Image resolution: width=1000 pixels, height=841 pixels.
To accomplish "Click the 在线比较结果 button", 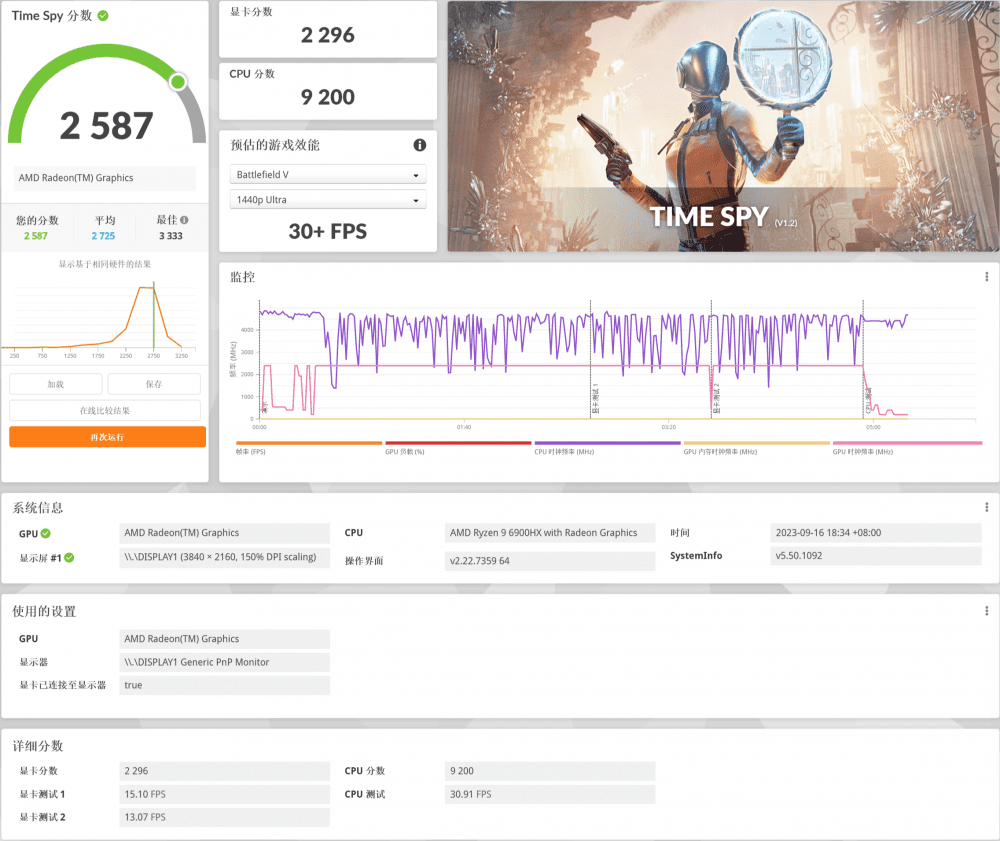I will [x=105, y=410].
